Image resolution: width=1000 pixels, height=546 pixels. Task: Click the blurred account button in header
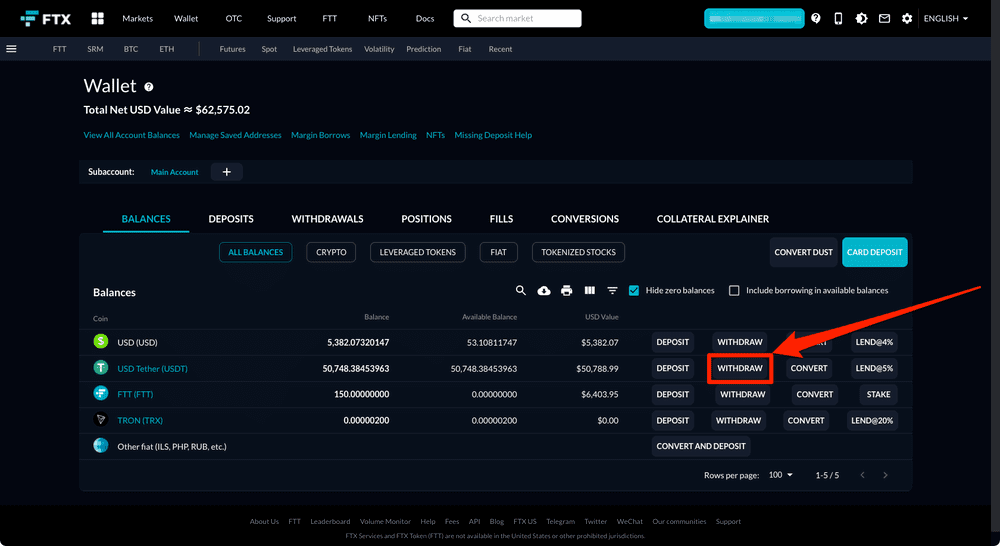(x=754, y=18)
